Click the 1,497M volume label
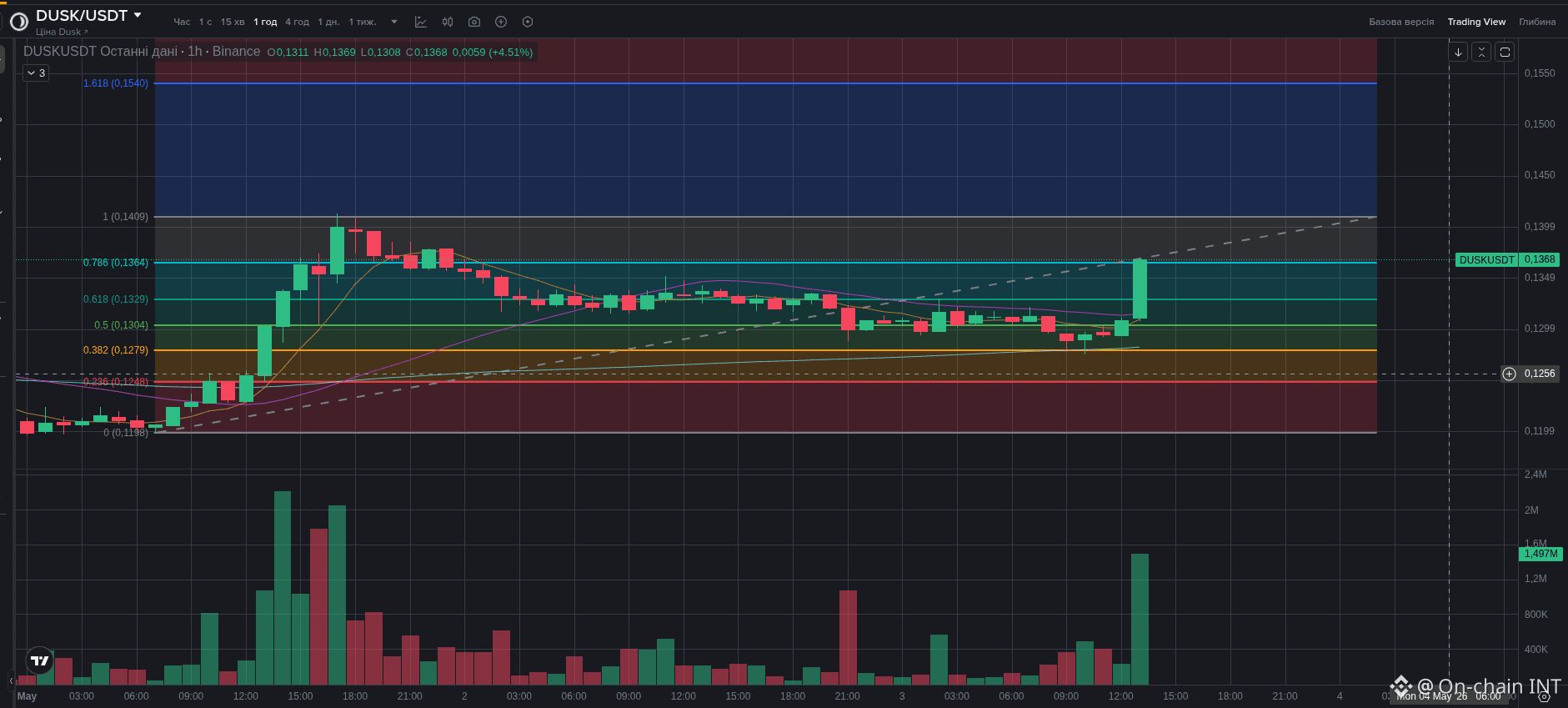 pyautogui.click(x=1540, y=554)
